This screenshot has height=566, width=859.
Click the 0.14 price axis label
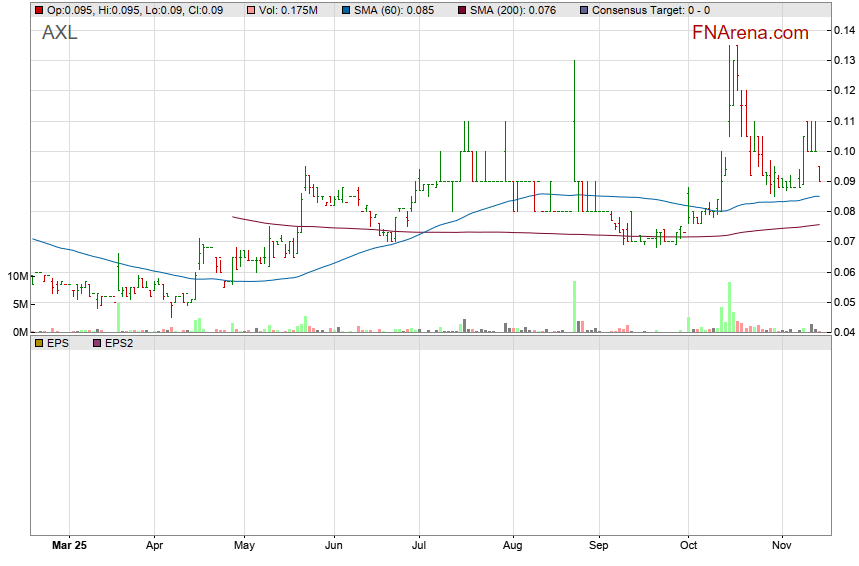[843, 31]
